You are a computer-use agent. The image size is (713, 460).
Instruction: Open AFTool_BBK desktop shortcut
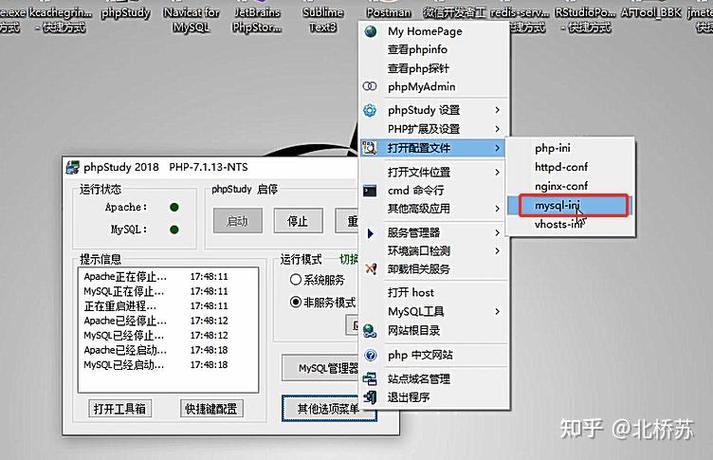(651, 13)
